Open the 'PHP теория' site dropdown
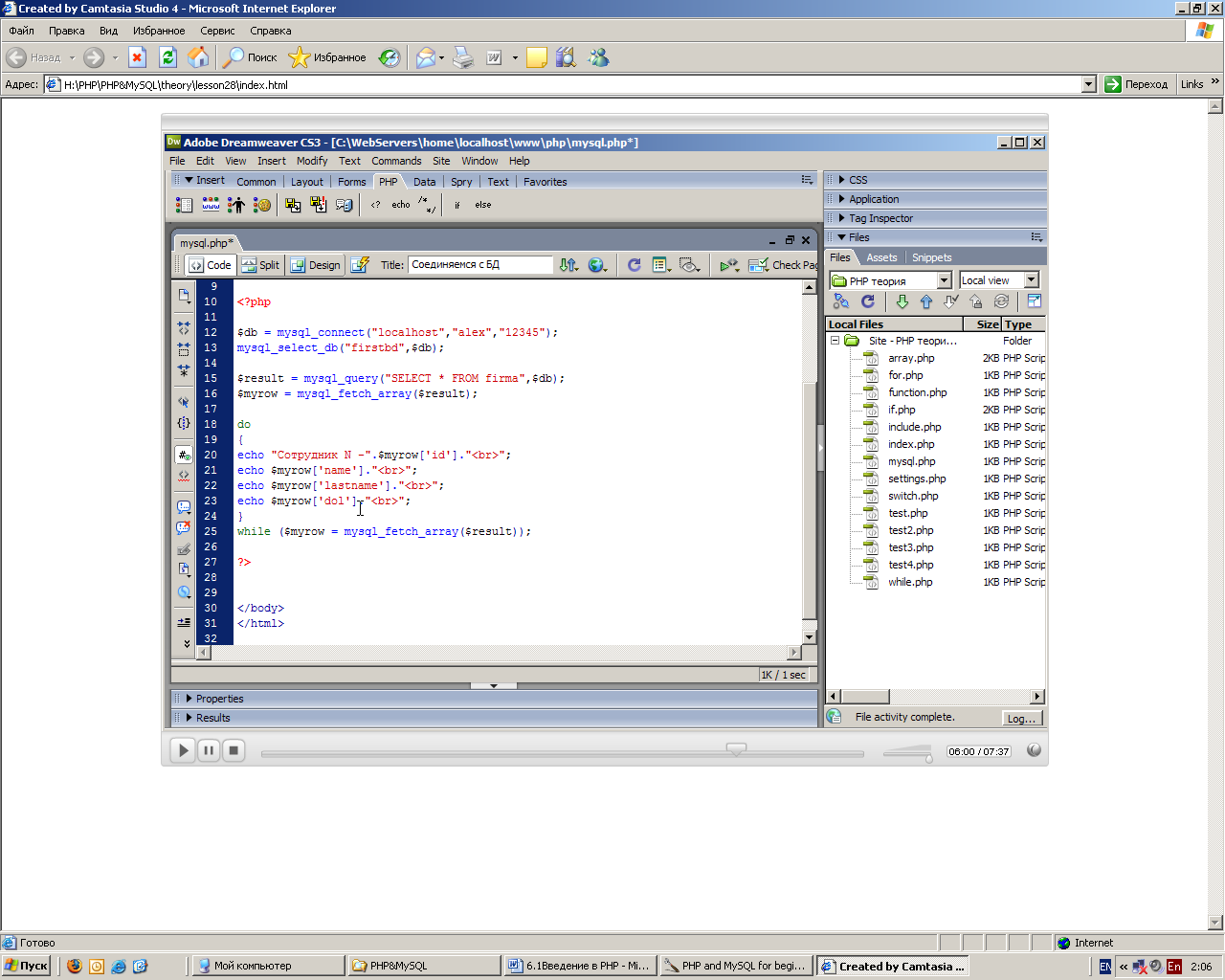This screenshot has height=980, width=1225. (x=944, y=280)
